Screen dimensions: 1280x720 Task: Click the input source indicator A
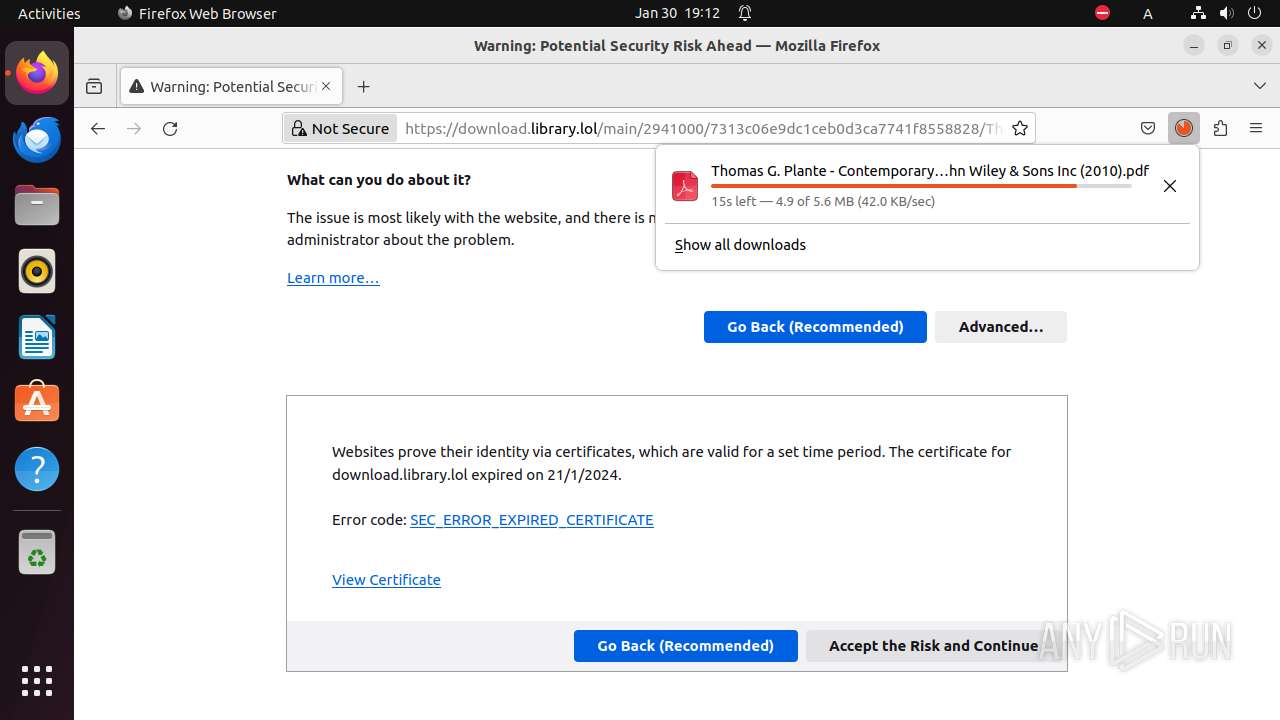coord(1148,13)
